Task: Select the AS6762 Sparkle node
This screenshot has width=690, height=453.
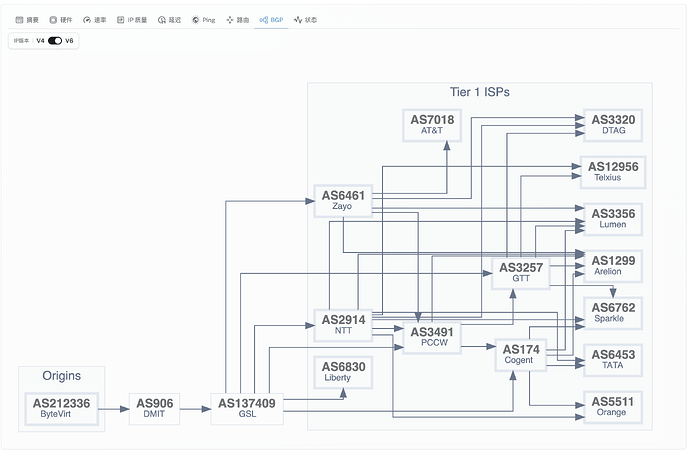Action: pyautogui.click(x=613, y=313)
